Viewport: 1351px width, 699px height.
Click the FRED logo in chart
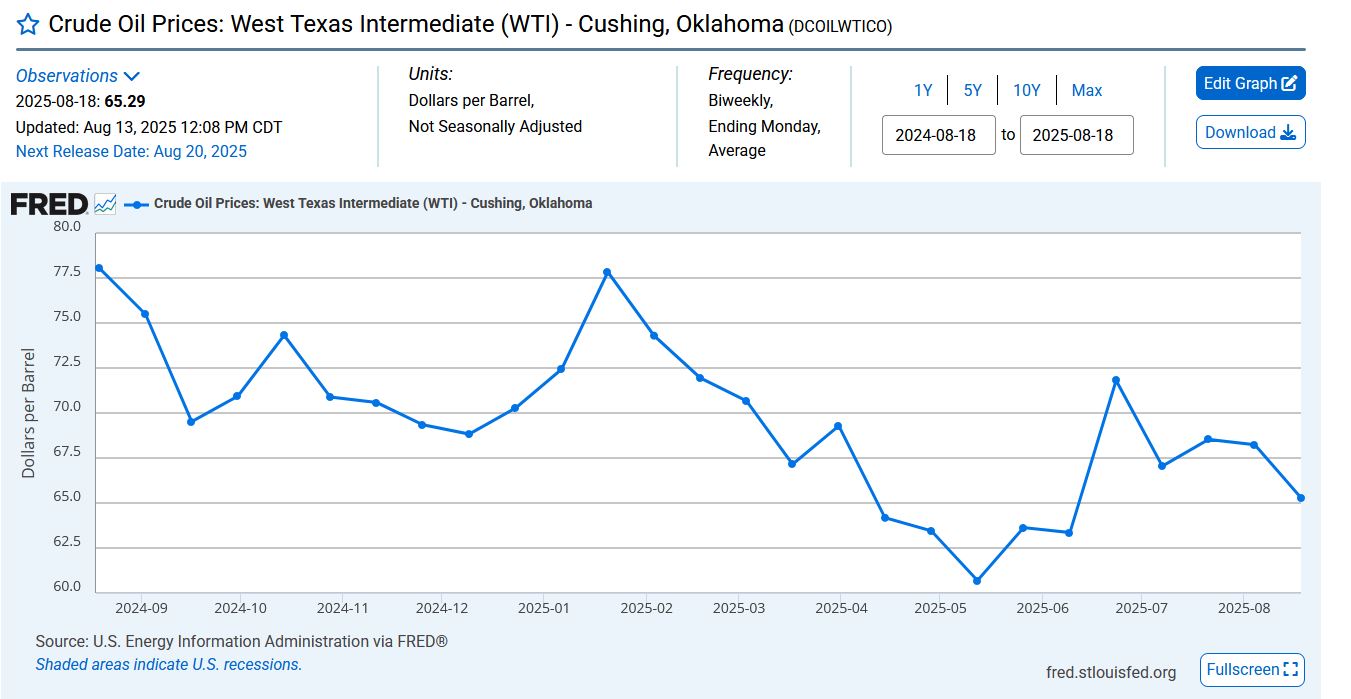(49, 204)
